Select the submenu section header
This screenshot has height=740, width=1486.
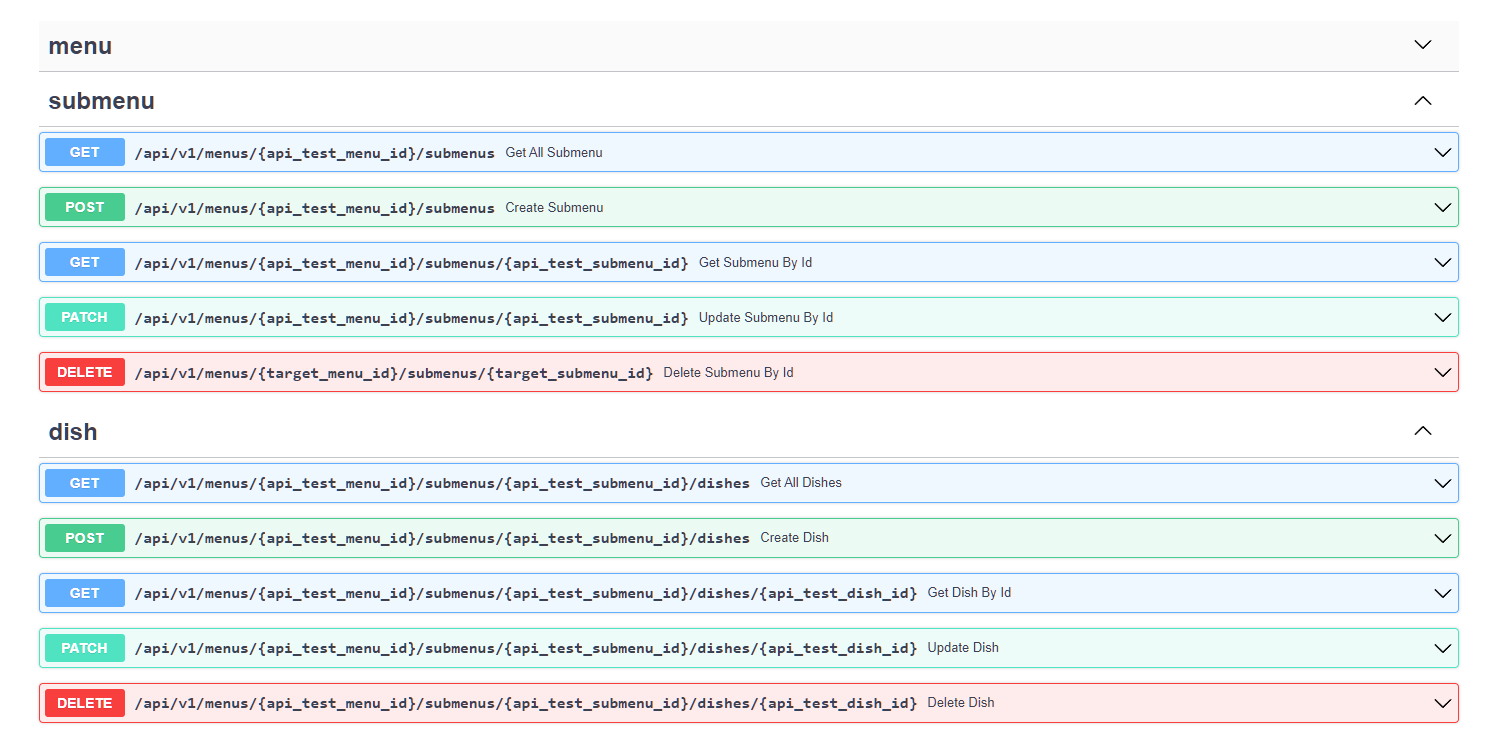pos(101,101)
